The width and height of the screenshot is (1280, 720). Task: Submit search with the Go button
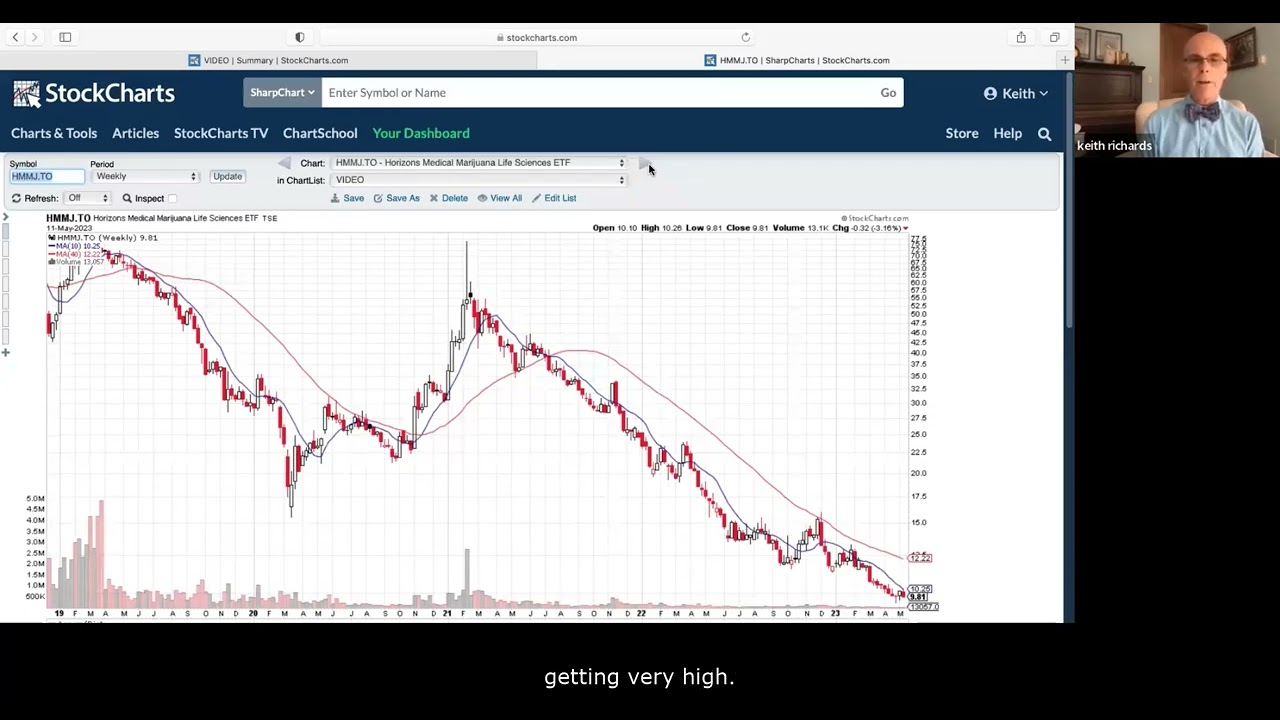point(888,92)
